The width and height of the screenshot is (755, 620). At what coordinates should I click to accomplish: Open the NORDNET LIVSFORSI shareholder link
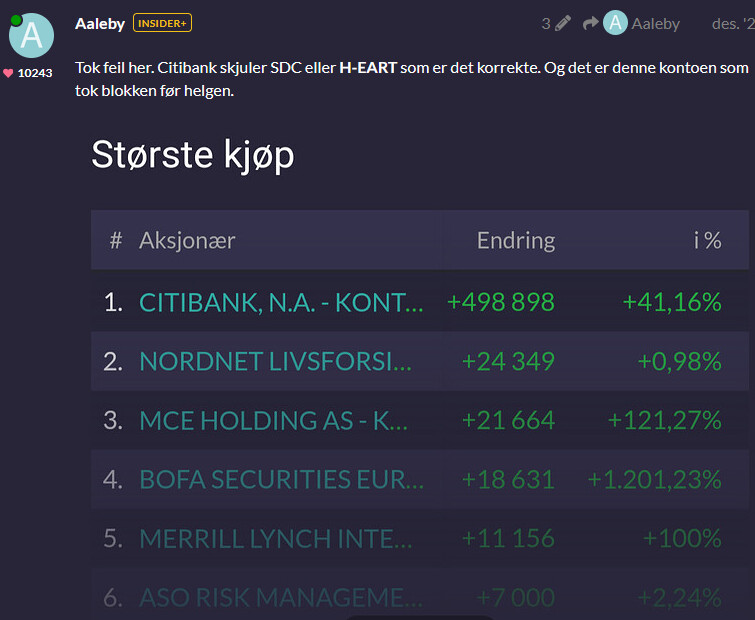[x=275, y=361]
